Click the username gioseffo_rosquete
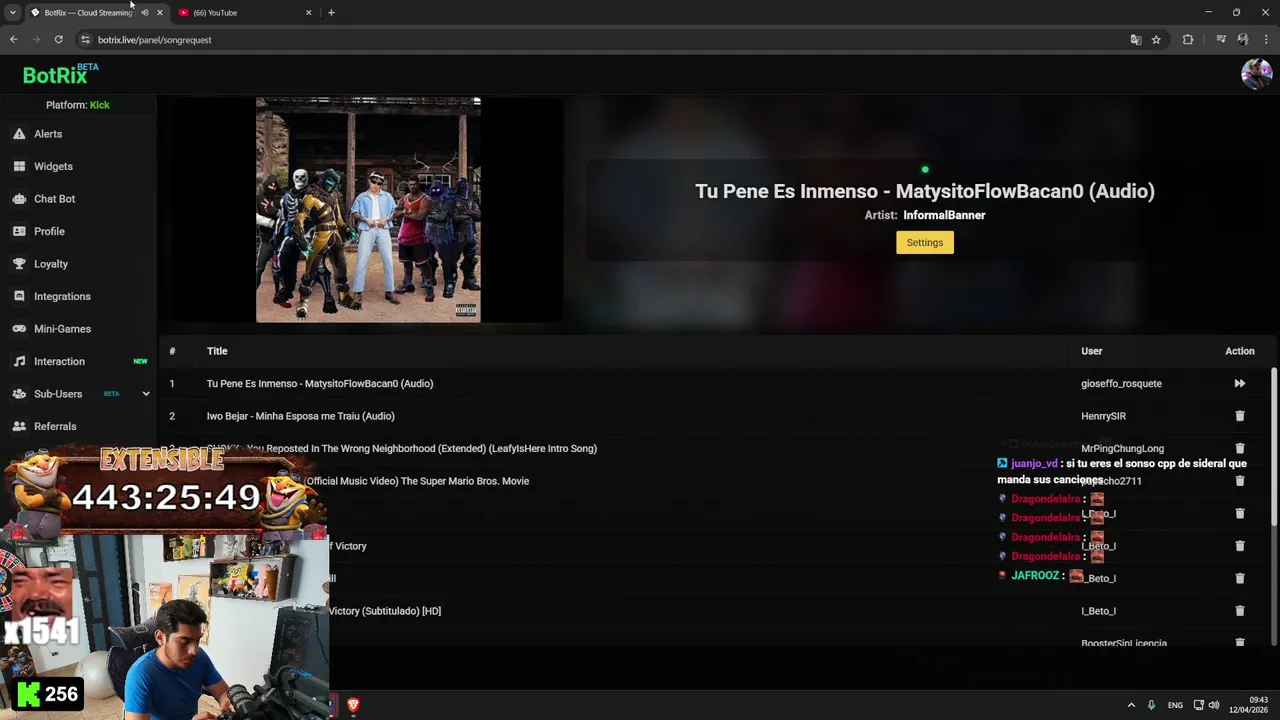Image resolution: width=1280 pixels, height=720 pixels. [1121, 384]
